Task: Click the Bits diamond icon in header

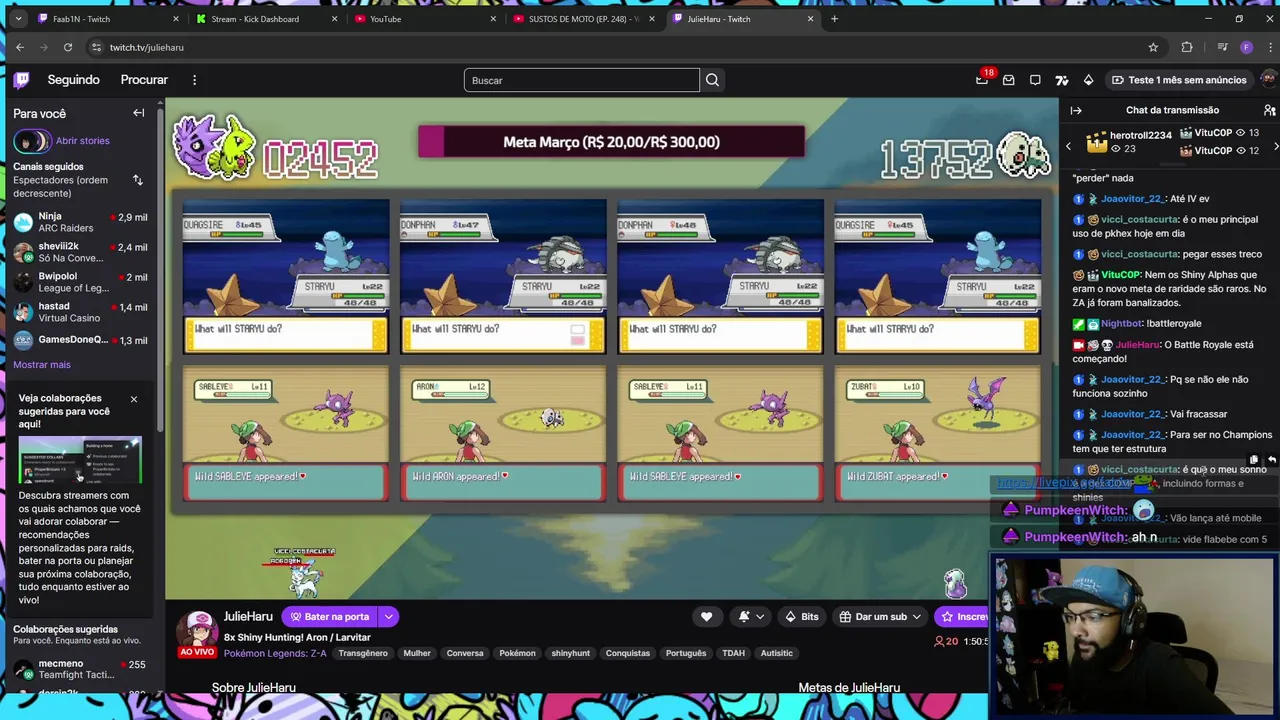Action: click(x=1089, y=80)
